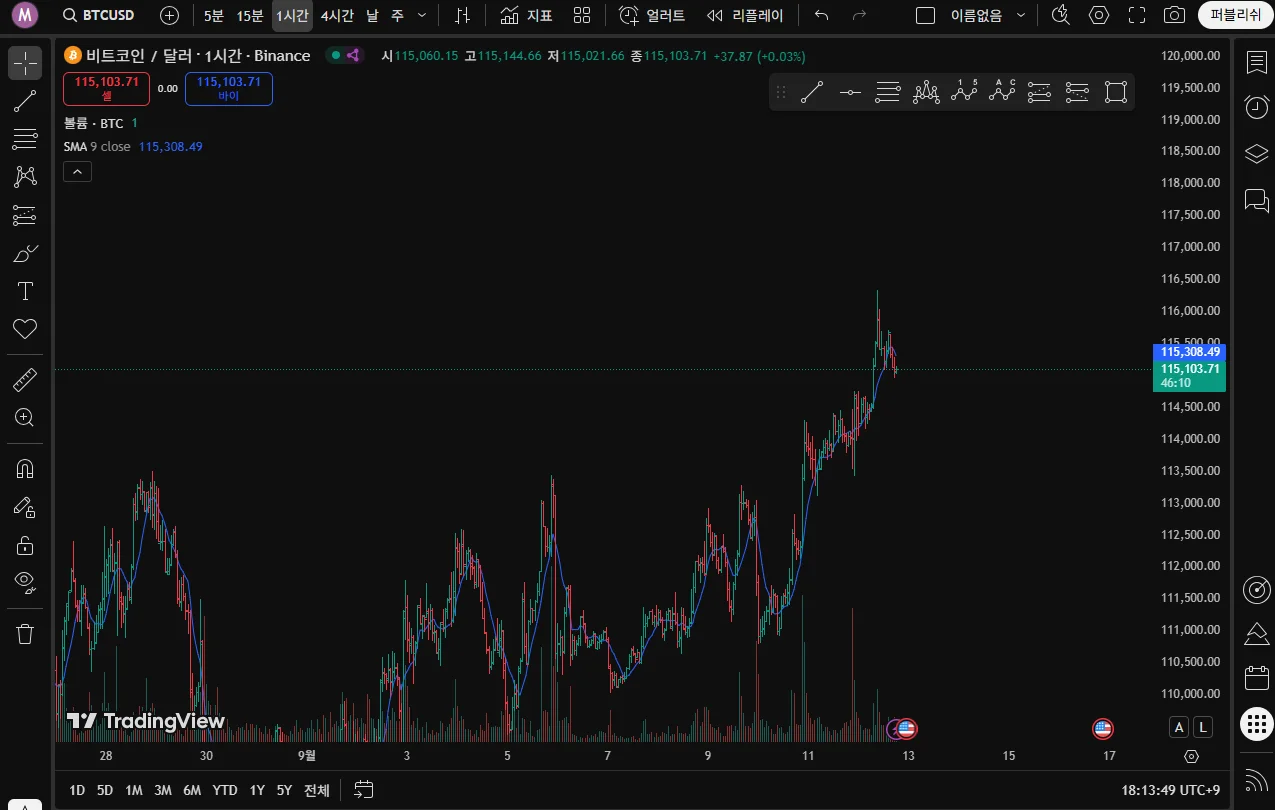The width and height of the screenshot is (1275, 810).
Task: Pick the short position tool
Action: 1078,93
